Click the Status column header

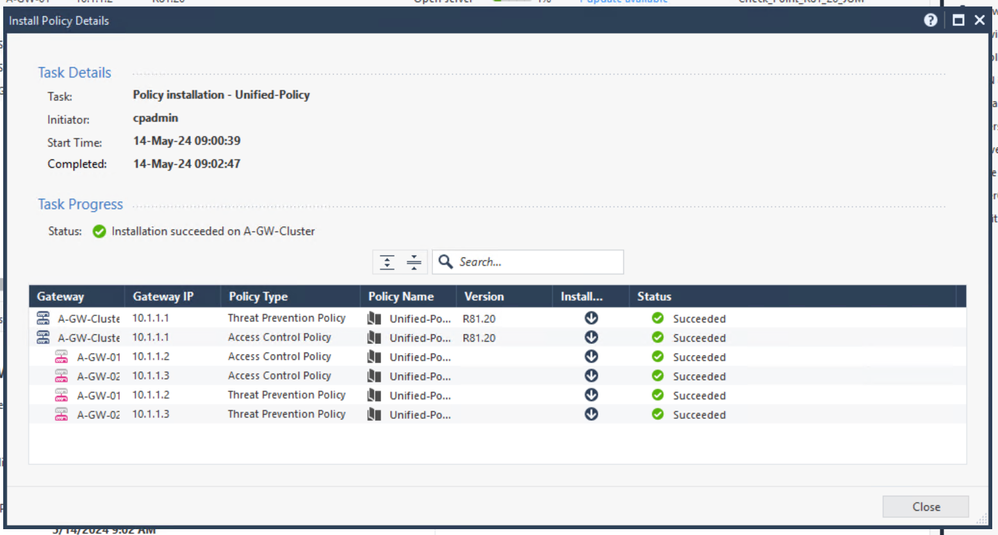[x=655, y=296]
